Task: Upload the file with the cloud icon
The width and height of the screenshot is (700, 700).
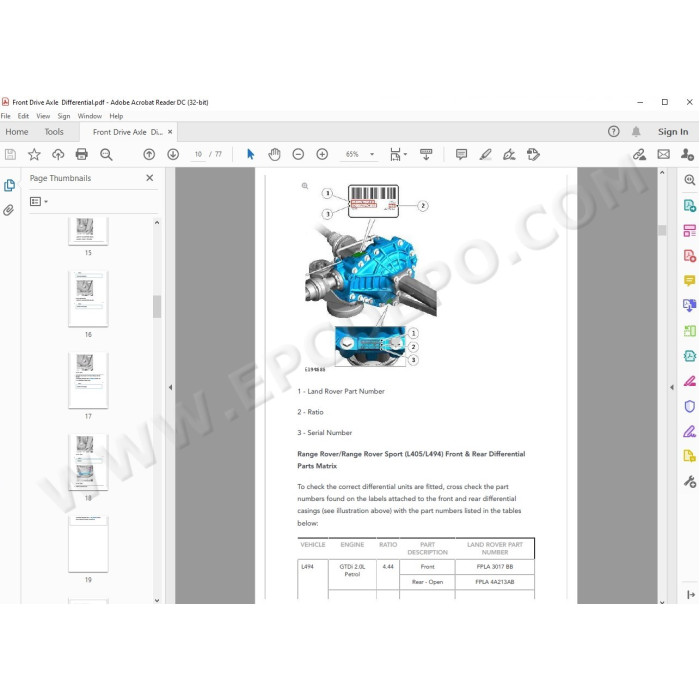Action: 58,154
